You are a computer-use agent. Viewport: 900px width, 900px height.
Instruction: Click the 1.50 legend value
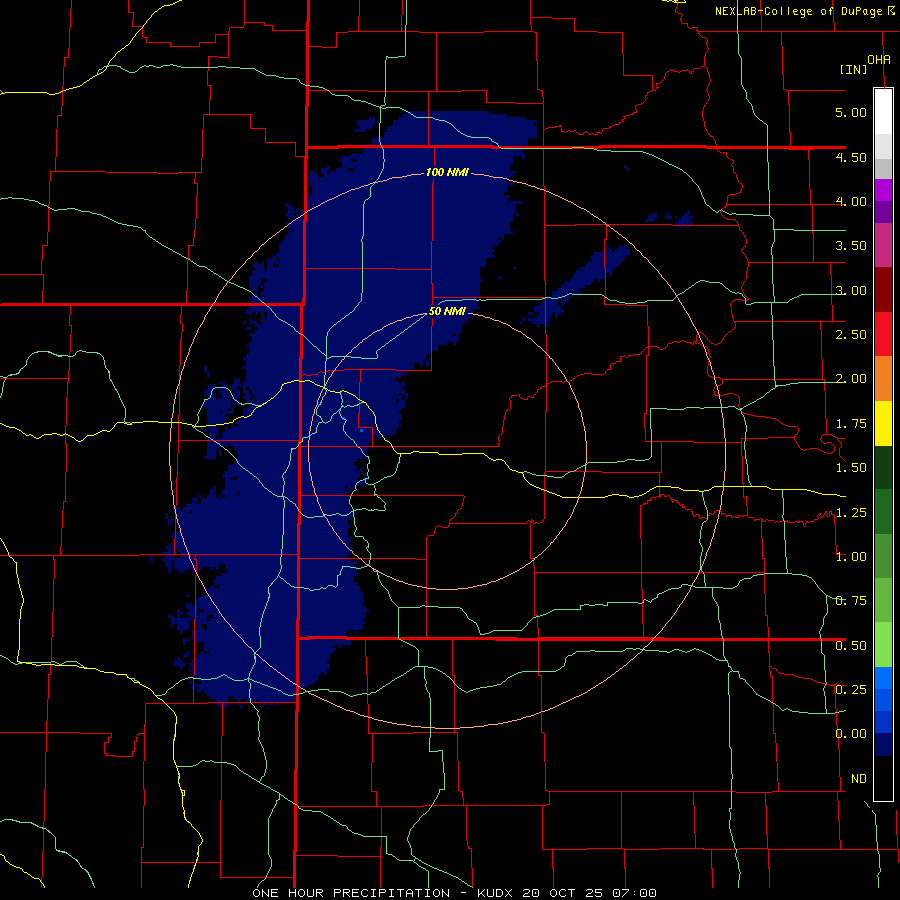(x=851, y=468)
